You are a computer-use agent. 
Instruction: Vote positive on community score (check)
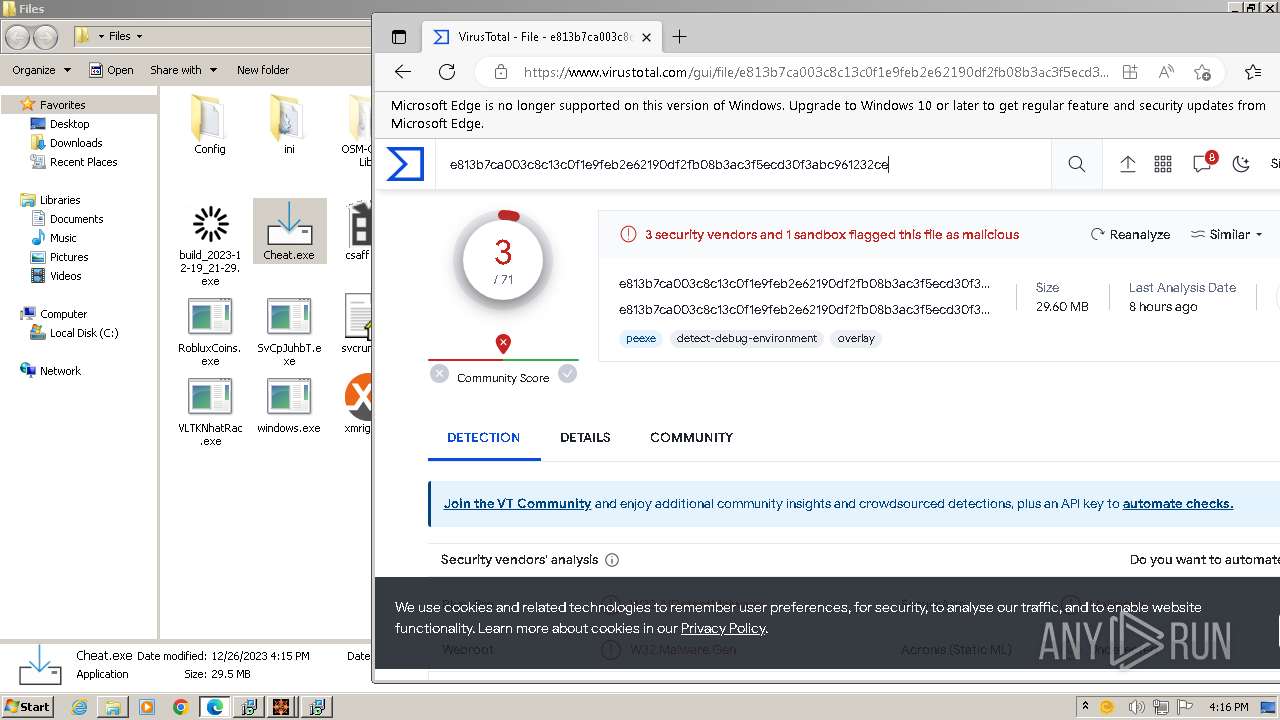(568, 374)
